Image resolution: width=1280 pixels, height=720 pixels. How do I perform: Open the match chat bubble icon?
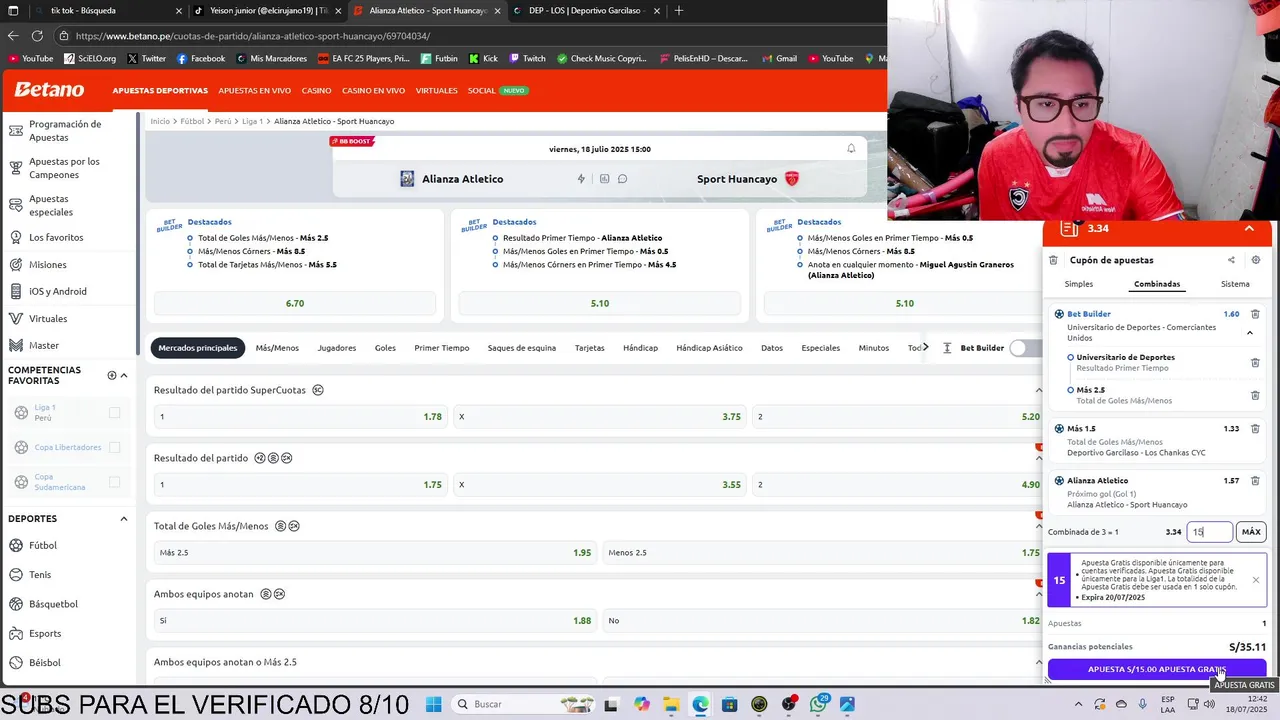tap(622, 179)
